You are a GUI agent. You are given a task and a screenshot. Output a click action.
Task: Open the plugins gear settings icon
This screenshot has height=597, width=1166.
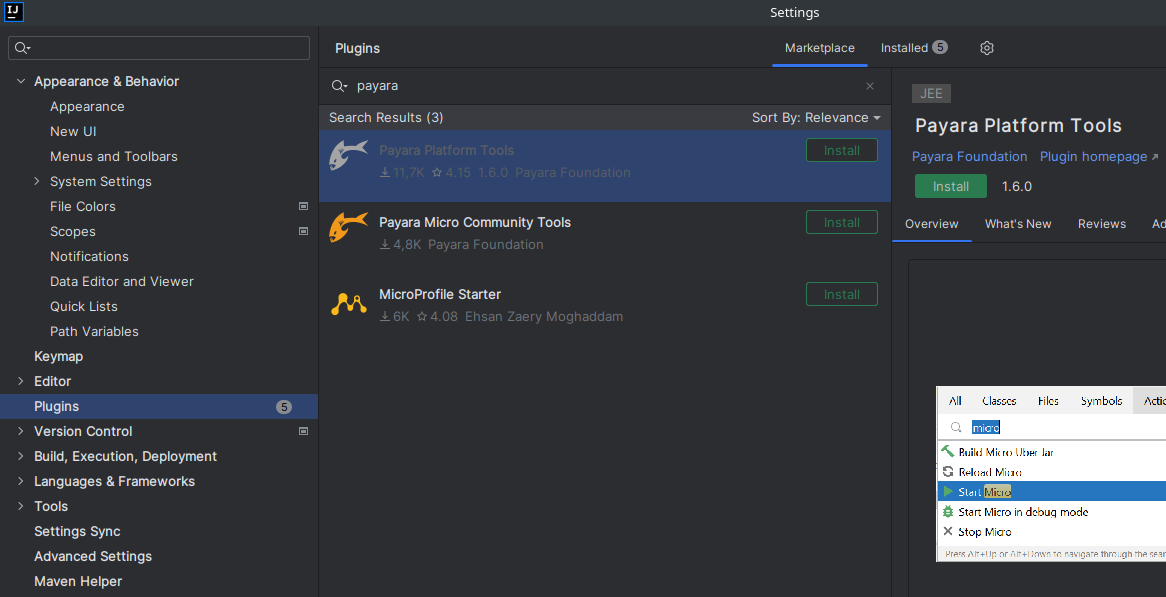coord(986,47)
